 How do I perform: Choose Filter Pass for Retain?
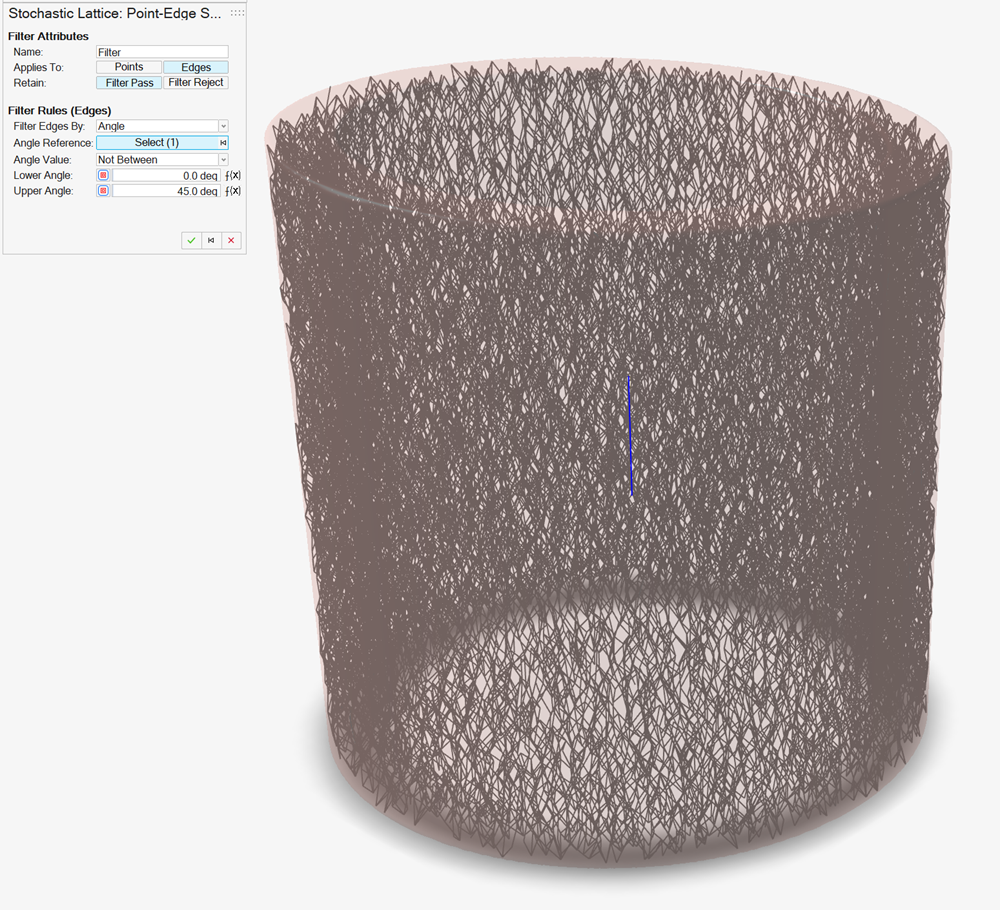[129, 83]
